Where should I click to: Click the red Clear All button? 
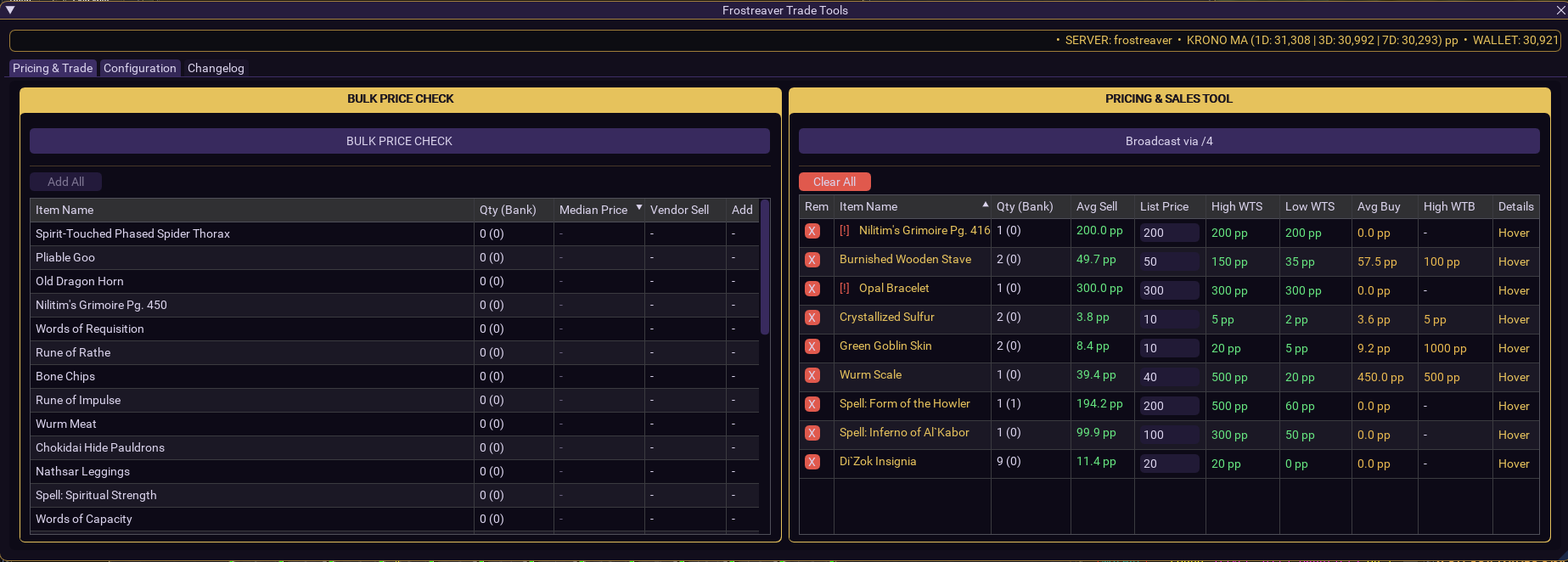click(x=835, y=182)
